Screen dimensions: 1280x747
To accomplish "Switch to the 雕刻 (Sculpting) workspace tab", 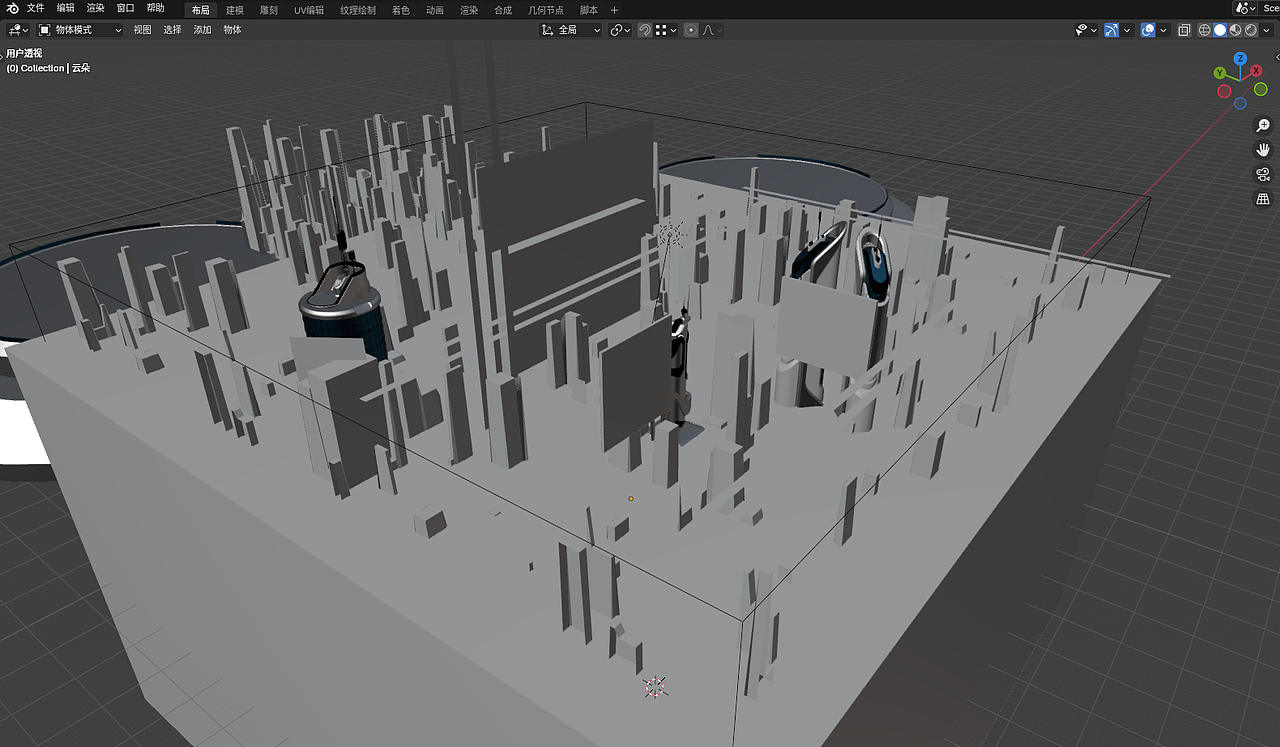I will coord(269,10).
